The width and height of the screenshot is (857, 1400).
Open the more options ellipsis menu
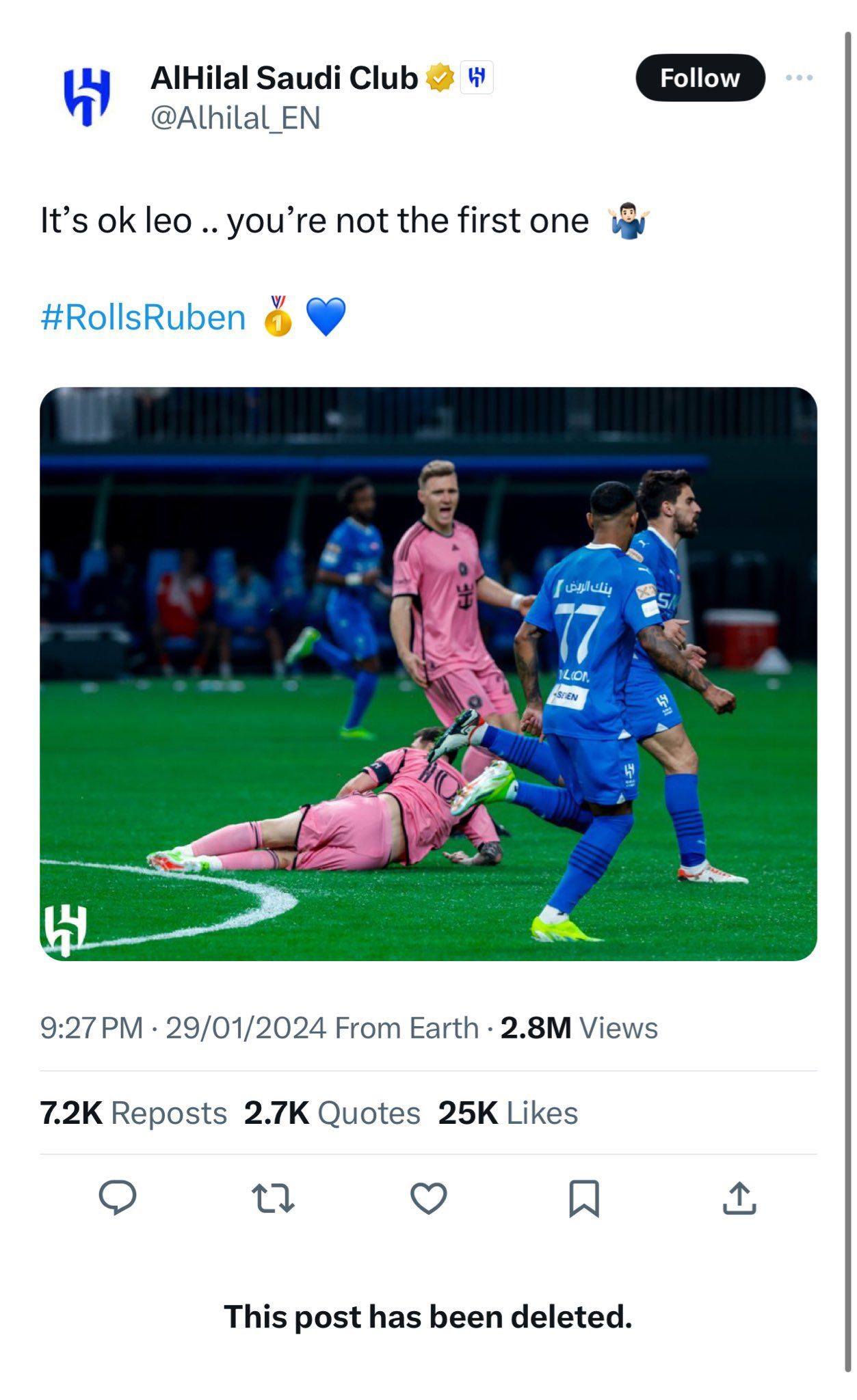click(800, 77)
